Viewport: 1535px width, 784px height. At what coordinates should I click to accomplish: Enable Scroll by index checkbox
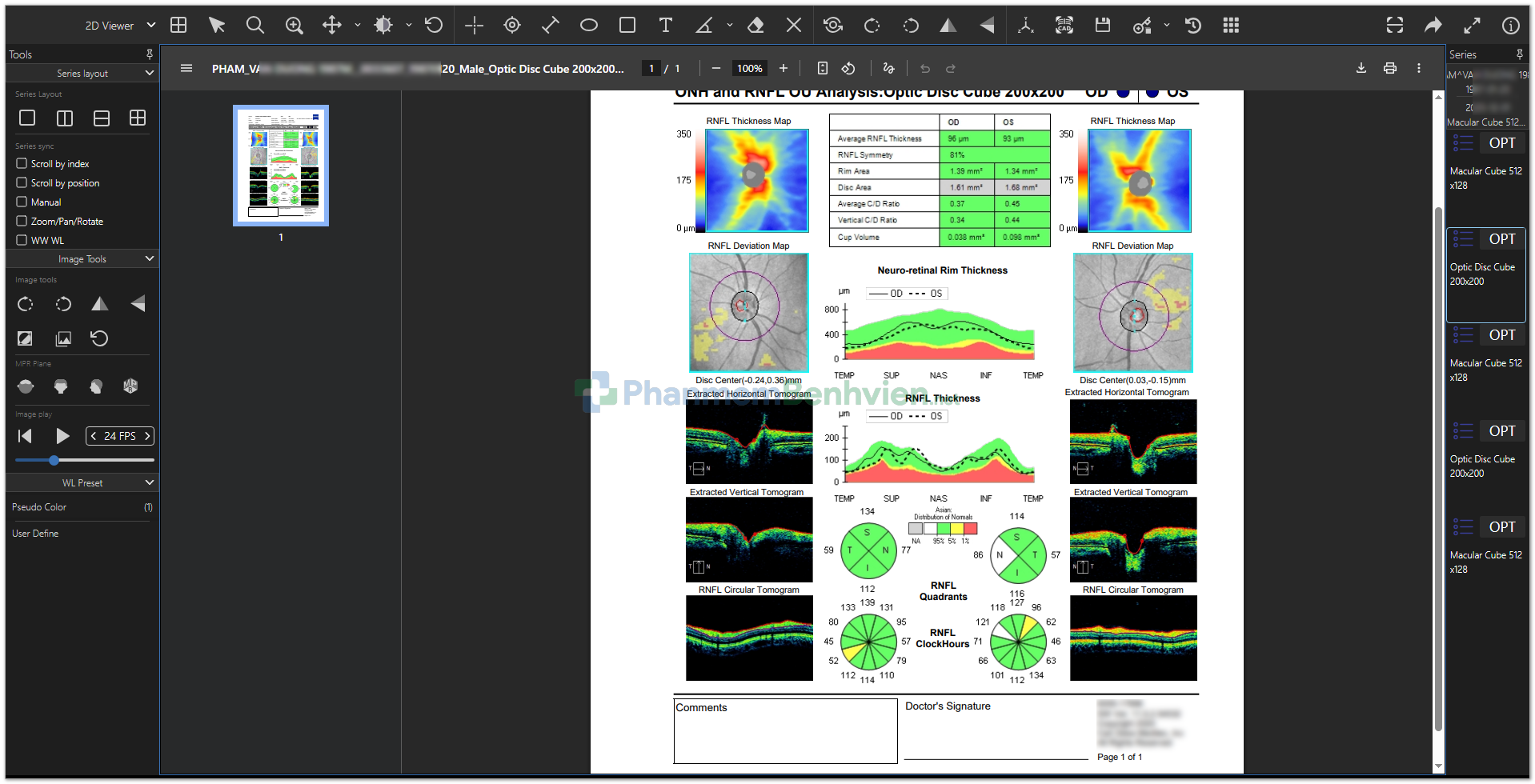pyautogui.click(x=22, y=164)
